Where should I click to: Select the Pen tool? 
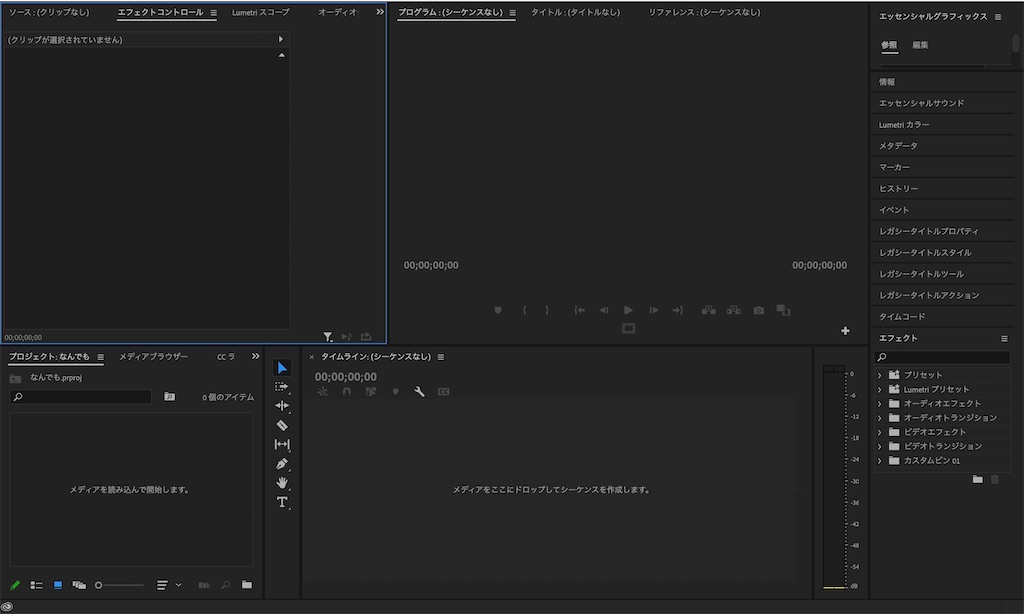pyautogui.click(x=281, y=464)
